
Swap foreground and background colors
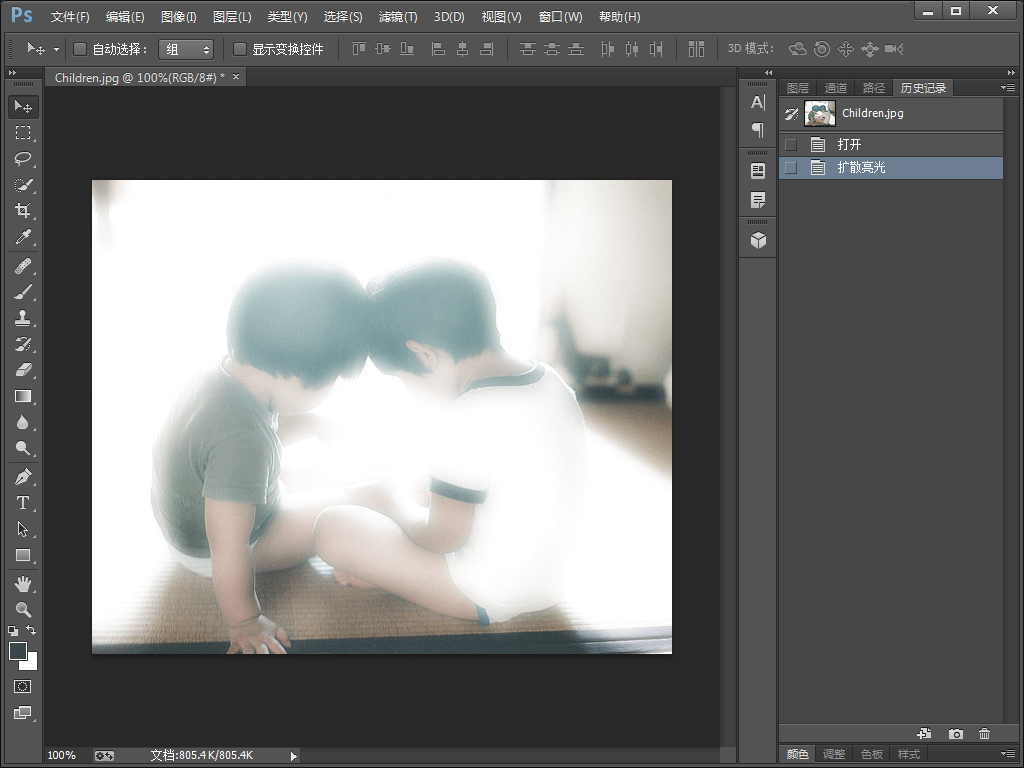point(31,630)
